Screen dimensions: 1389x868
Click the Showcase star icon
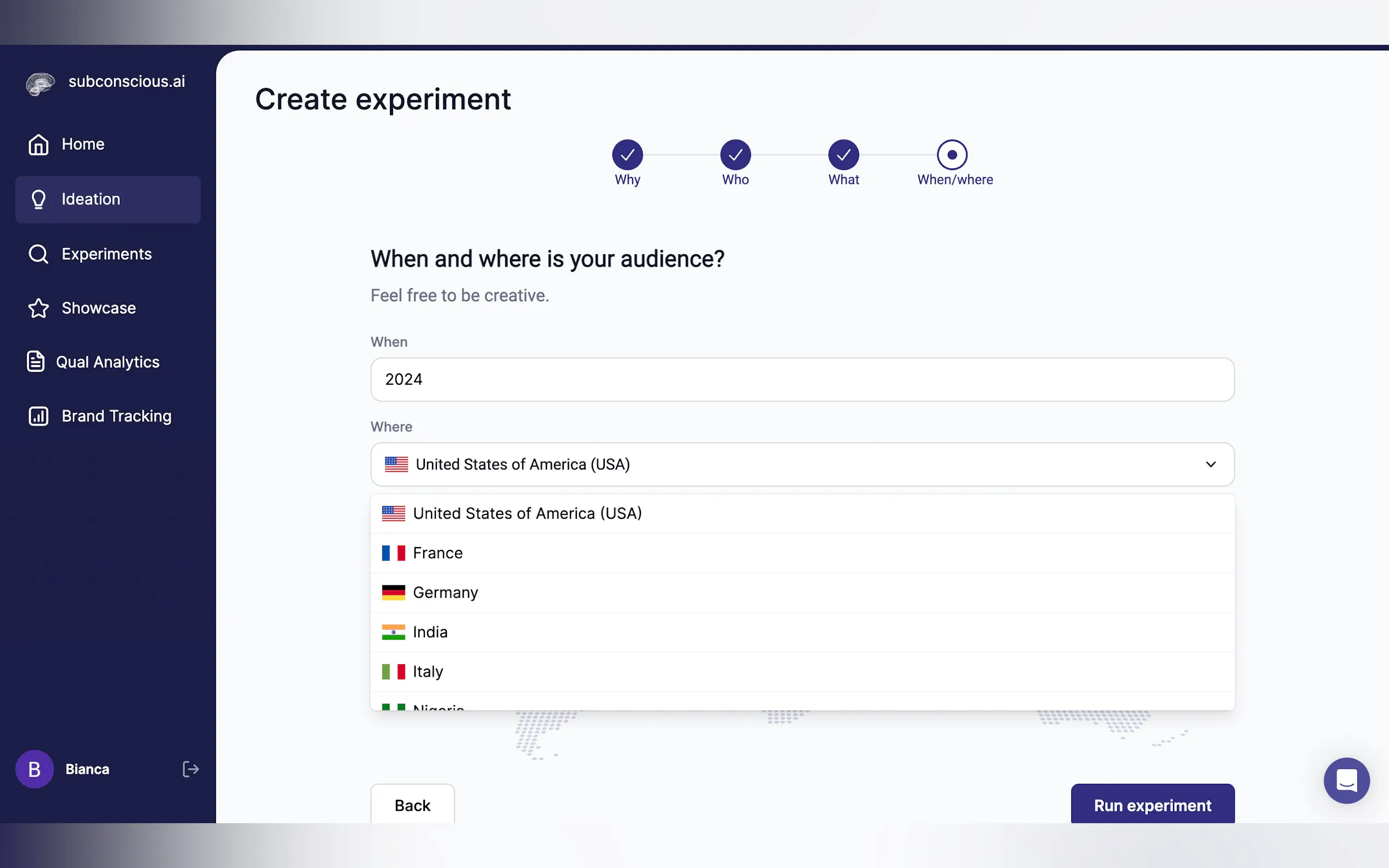point(38,308)
